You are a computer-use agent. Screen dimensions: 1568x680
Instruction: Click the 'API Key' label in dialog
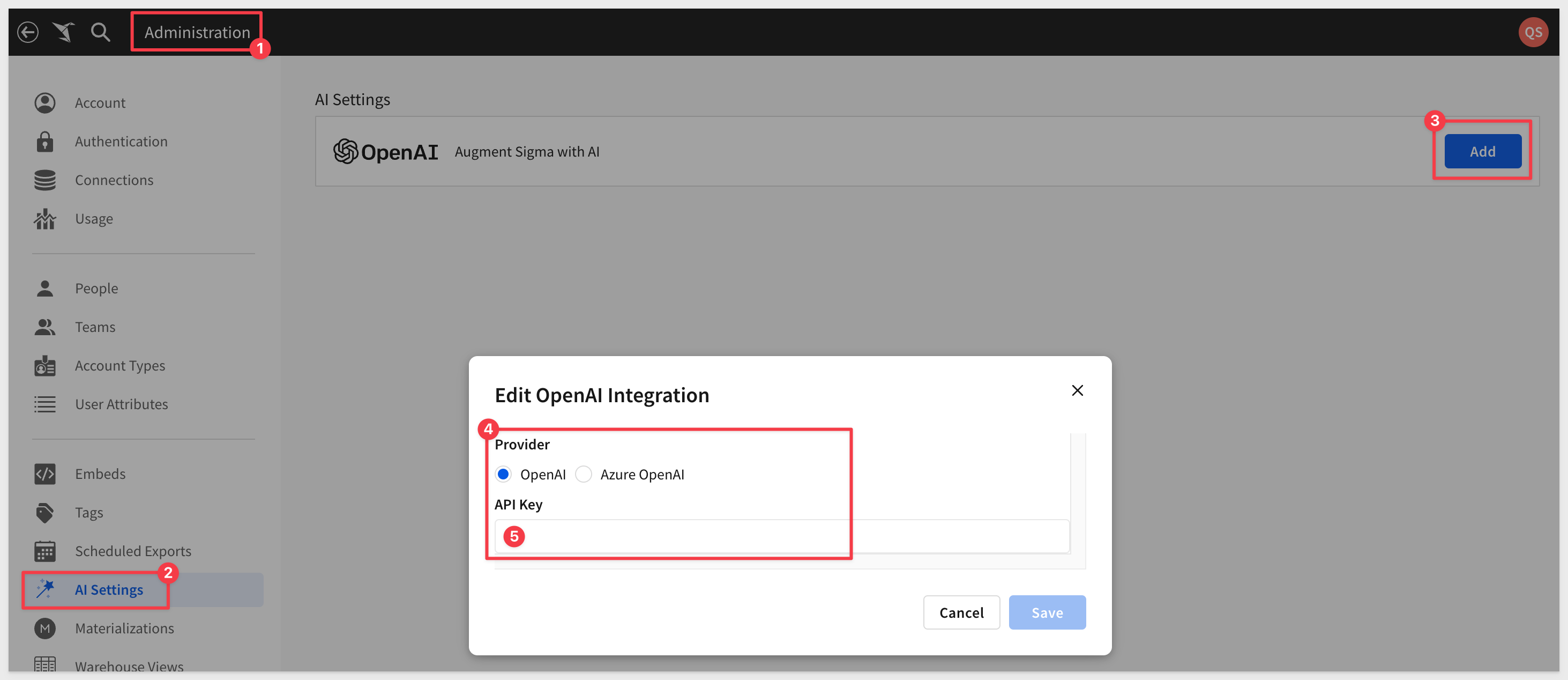tap(518, 505)
